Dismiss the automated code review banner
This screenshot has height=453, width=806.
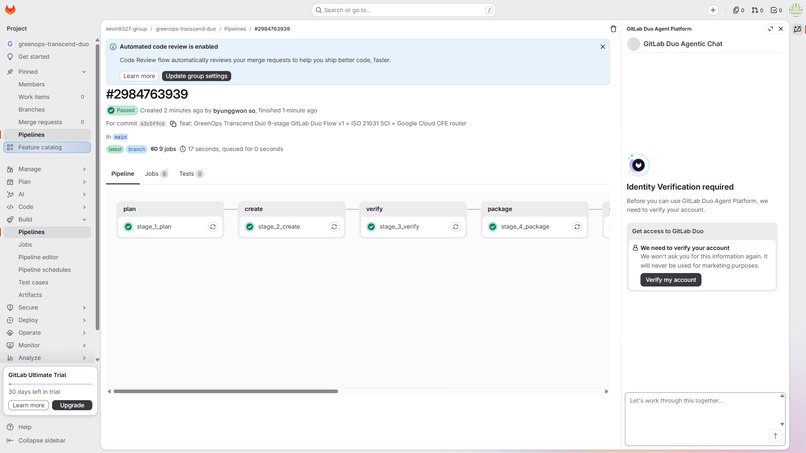pos(602,47)
